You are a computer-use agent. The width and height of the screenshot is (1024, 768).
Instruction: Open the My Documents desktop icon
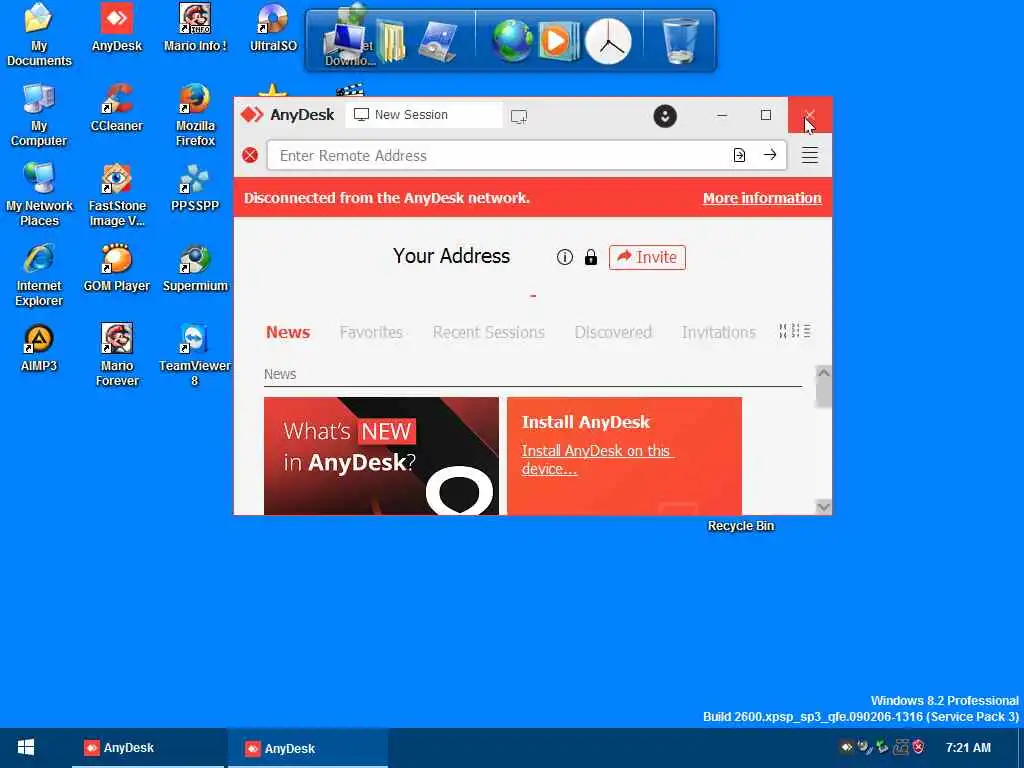click(x=39, y=35)
